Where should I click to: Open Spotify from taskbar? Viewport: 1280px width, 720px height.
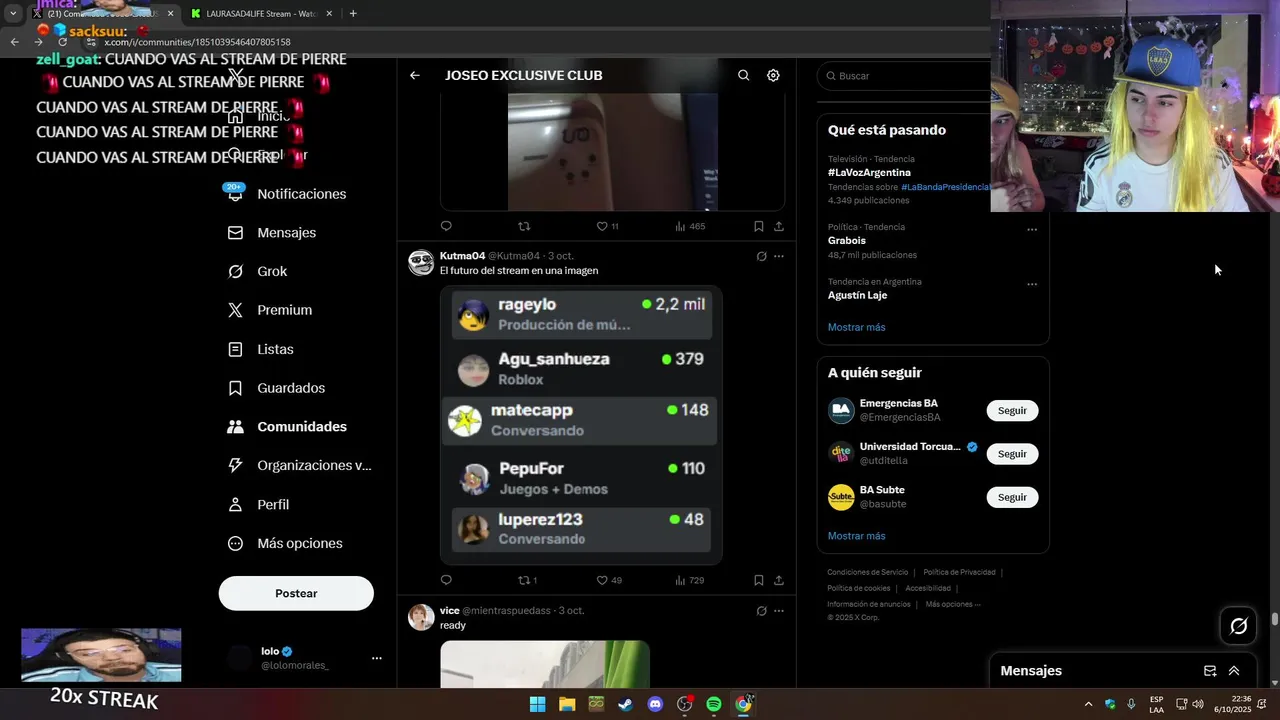(714, 704)
